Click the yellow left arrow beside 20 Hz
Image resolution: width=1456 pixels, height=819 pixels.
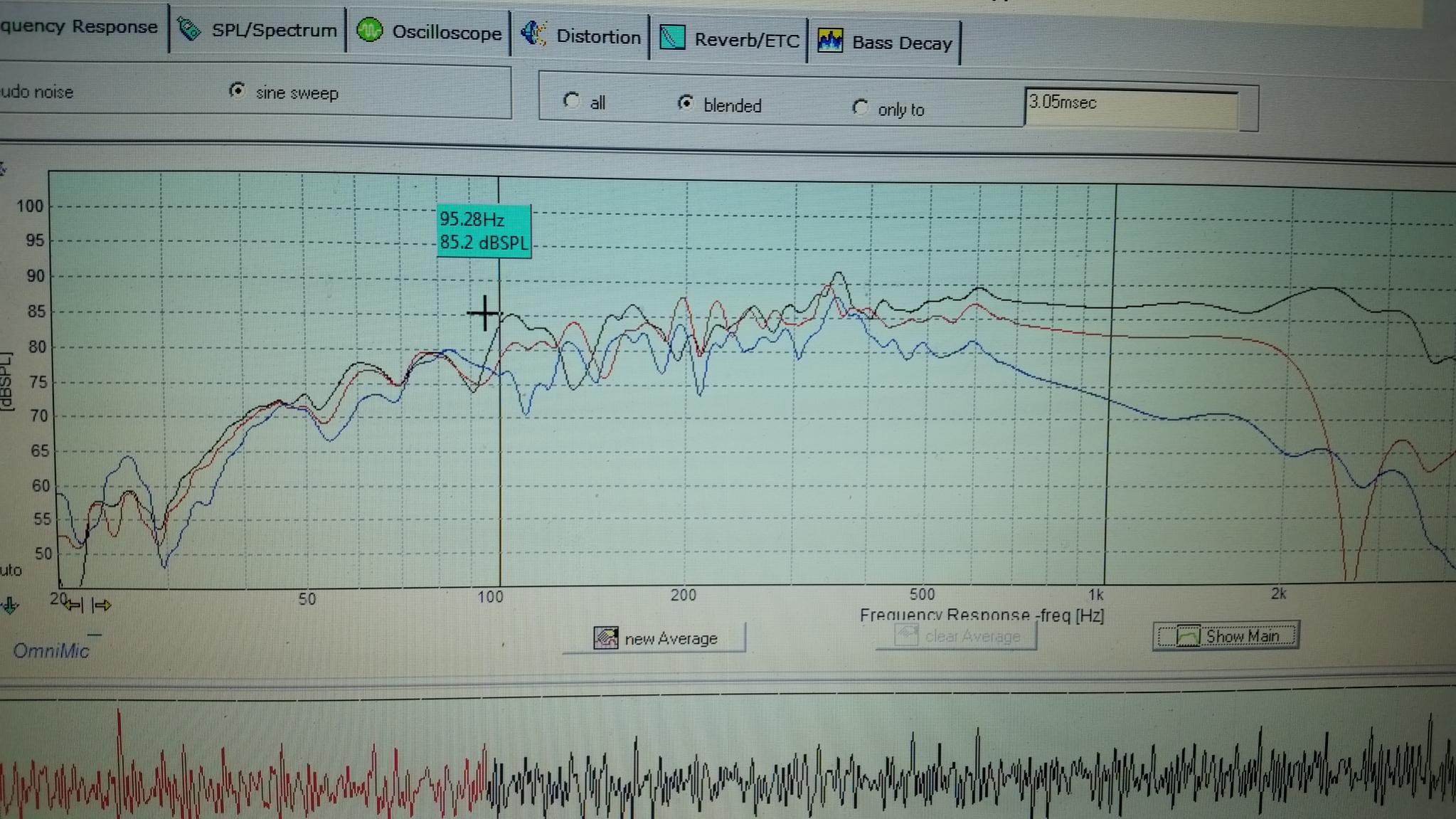coord(75,605)
